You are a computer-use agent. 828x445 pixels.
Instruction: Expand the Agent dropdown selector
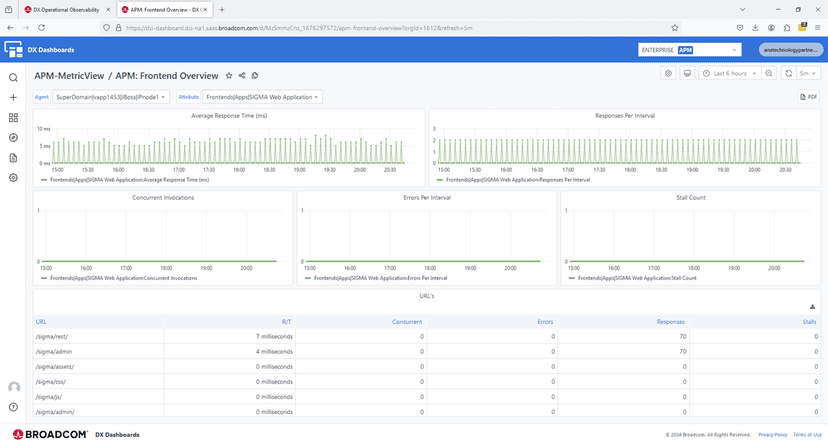click(x=112, y=97)
